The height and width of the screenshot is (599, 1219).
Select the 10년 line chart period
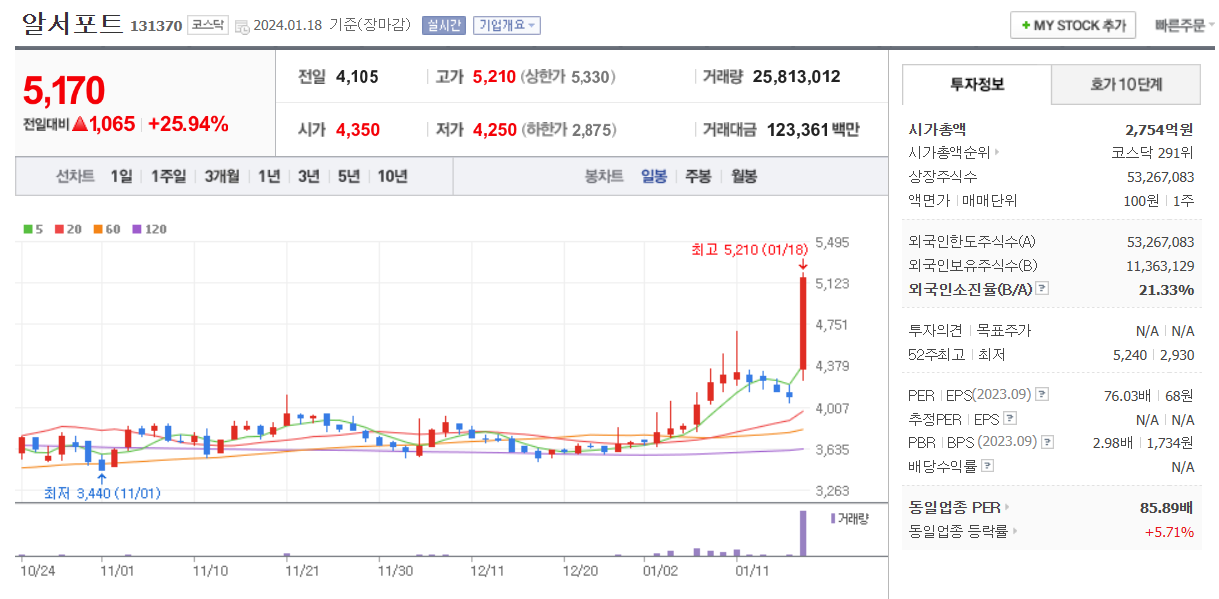pyautogui.click(x=392, y=176)
